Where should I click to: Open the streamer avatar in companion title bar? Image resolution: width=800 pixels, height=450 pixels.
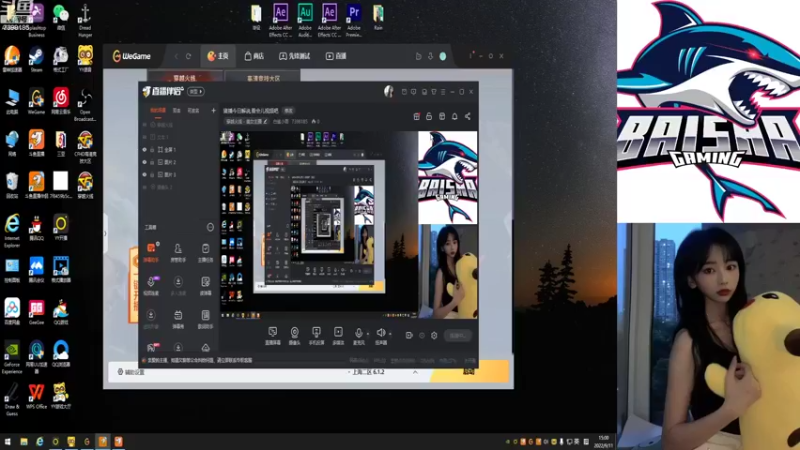[389, 91]
